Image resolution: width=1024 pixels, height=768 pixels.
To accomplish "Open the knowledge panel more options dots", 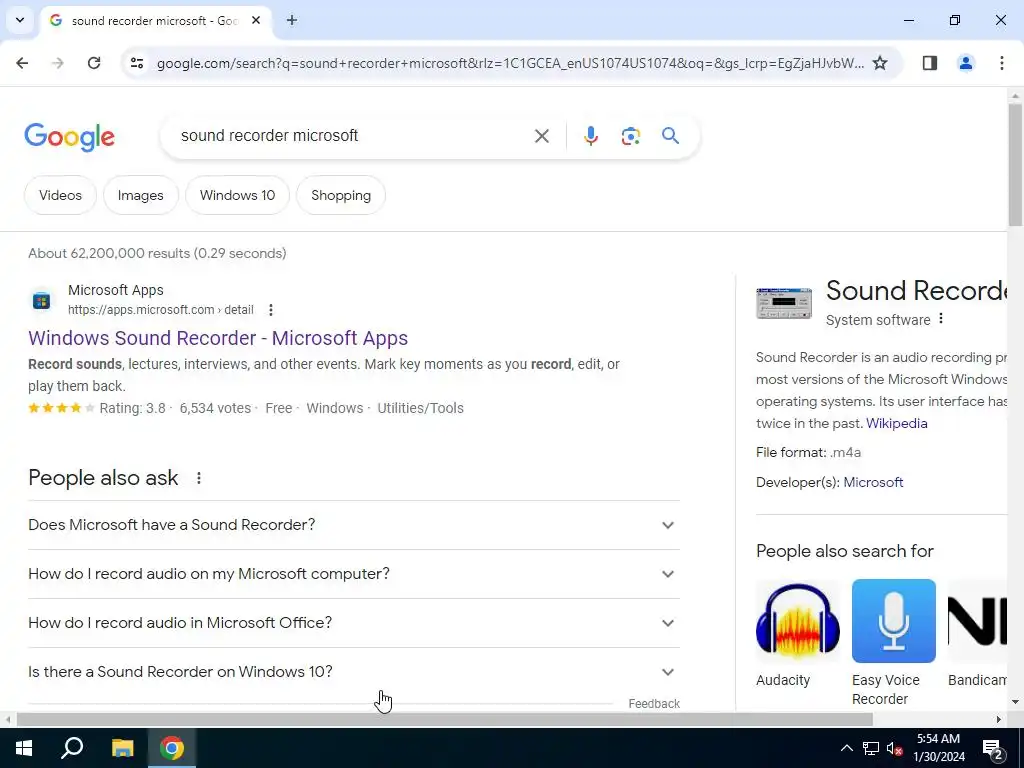I will 940,319.
